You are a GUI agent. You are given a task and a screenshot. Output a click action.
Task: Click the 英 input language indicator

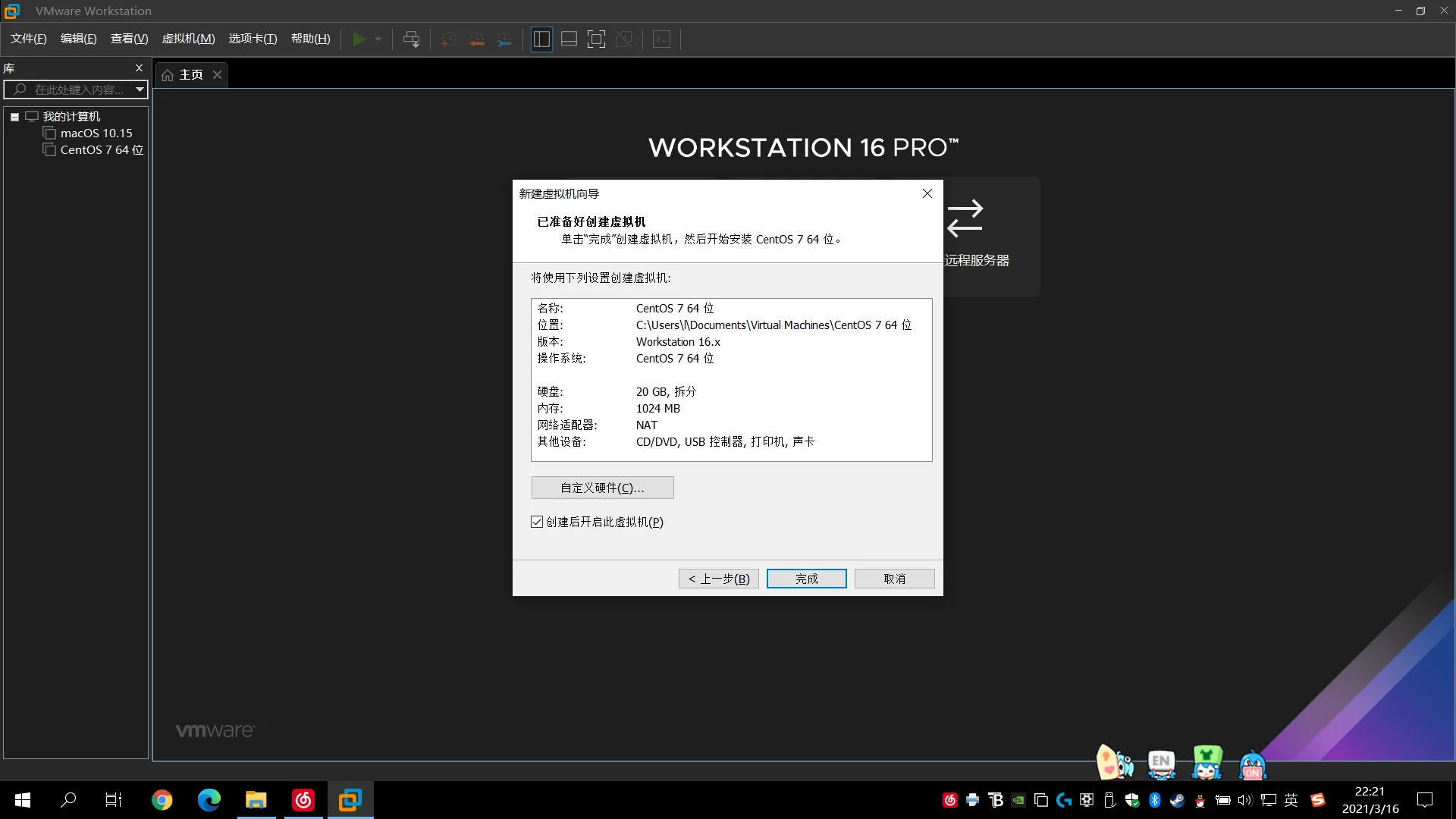click(1291, 800)
